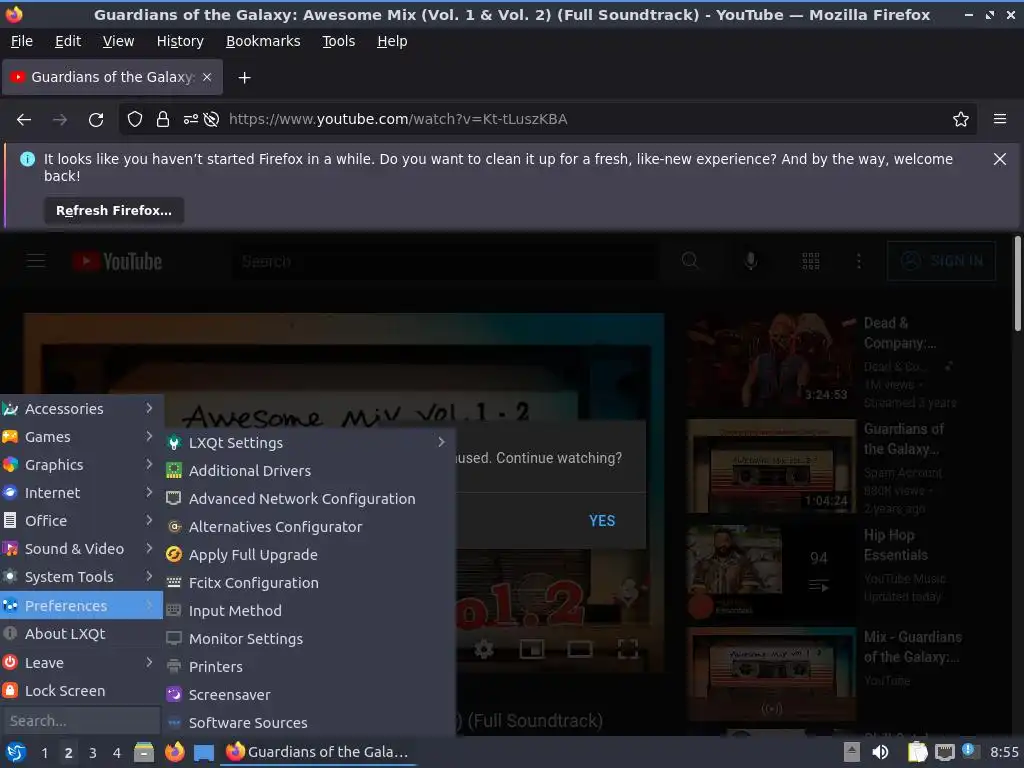Click into the YouTube search field
This screenshot has width=1024, height=768.
(x=445, y=261)
